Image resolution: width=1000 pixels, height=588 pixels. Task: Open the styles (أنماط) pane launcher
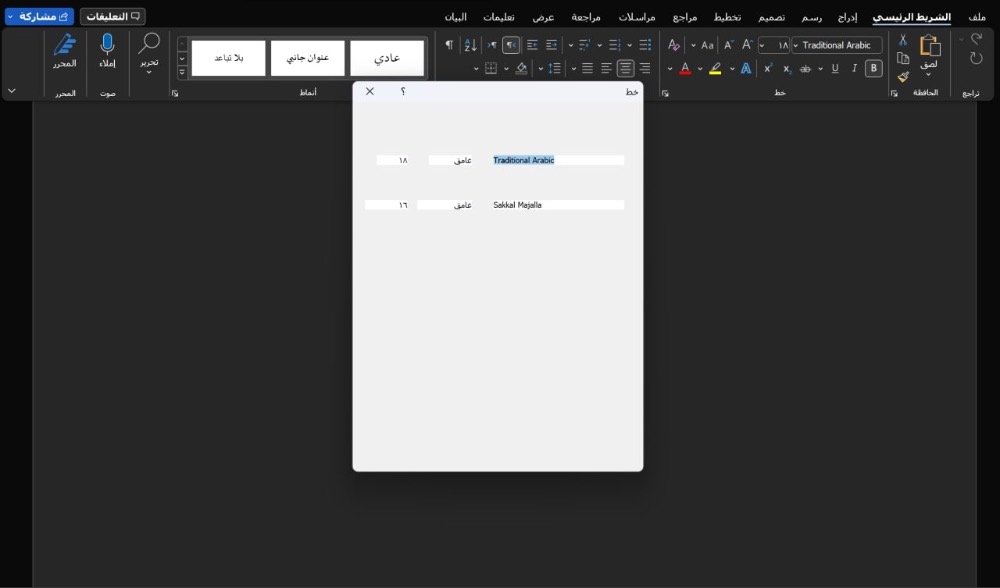tap(175, 94)
